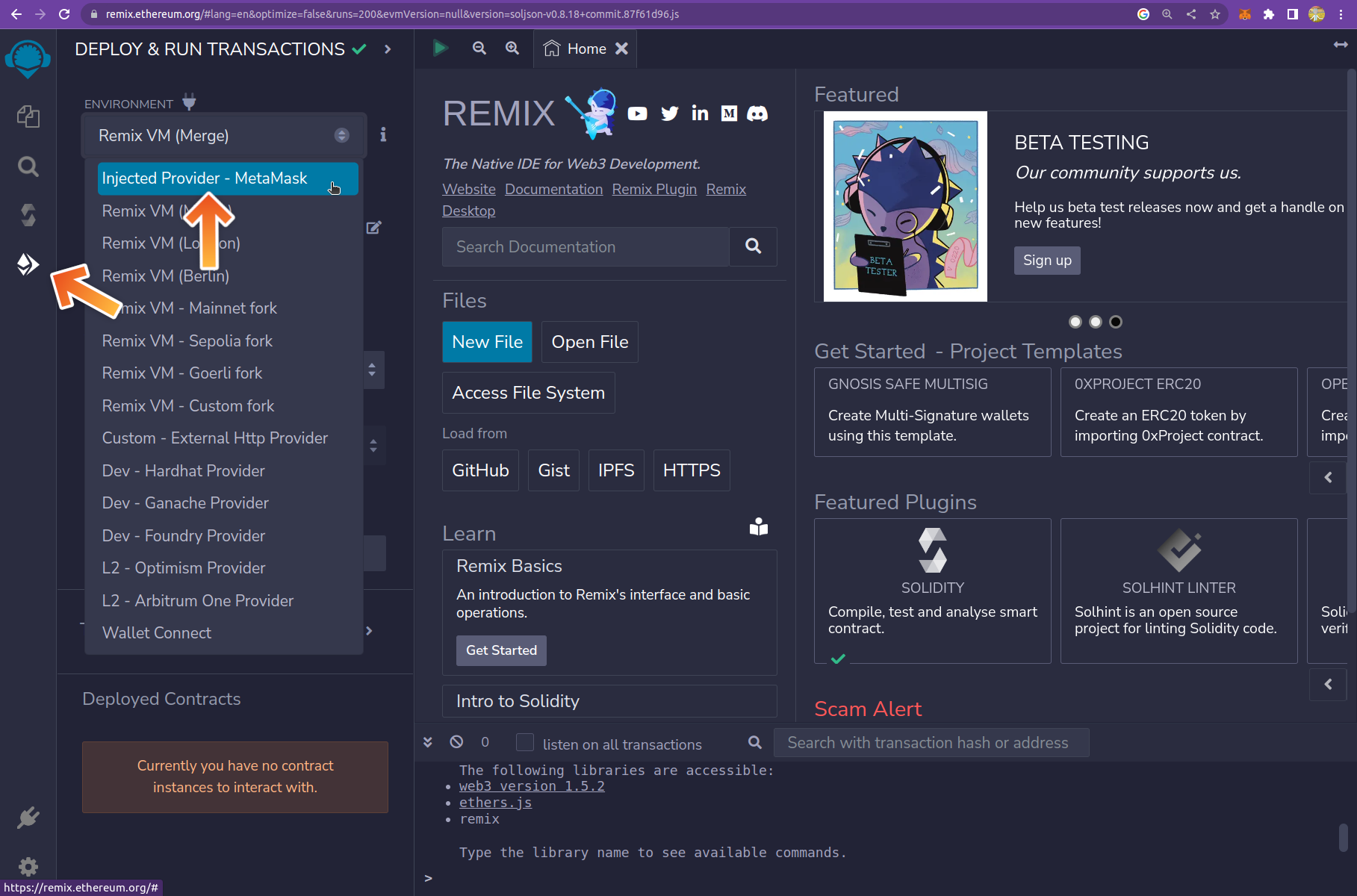Open the File Explorer sidebar icon

pos(28,116)
